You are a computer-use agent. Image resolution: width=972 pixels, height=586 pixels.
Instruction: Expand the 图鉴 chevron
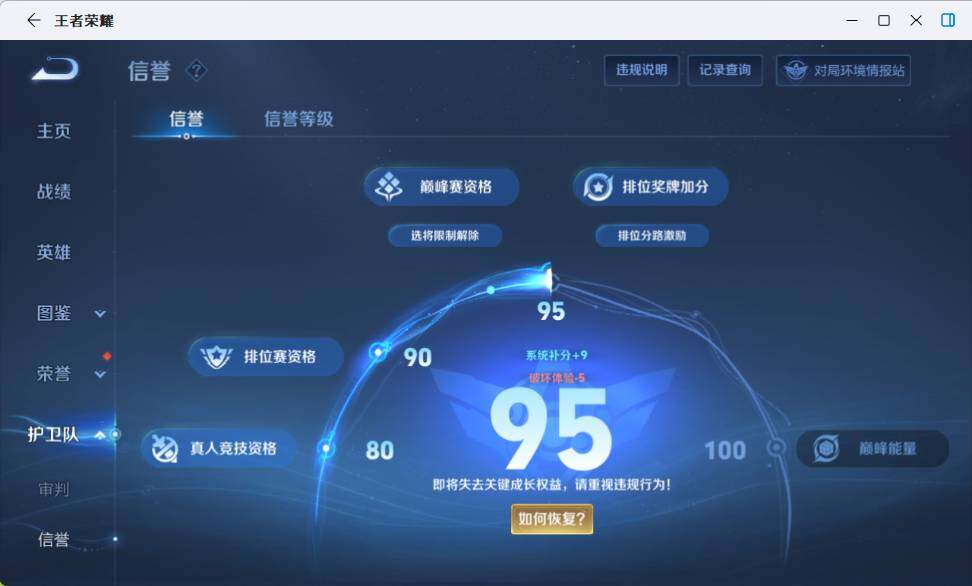pyautogui.click(x=100, y=314)
